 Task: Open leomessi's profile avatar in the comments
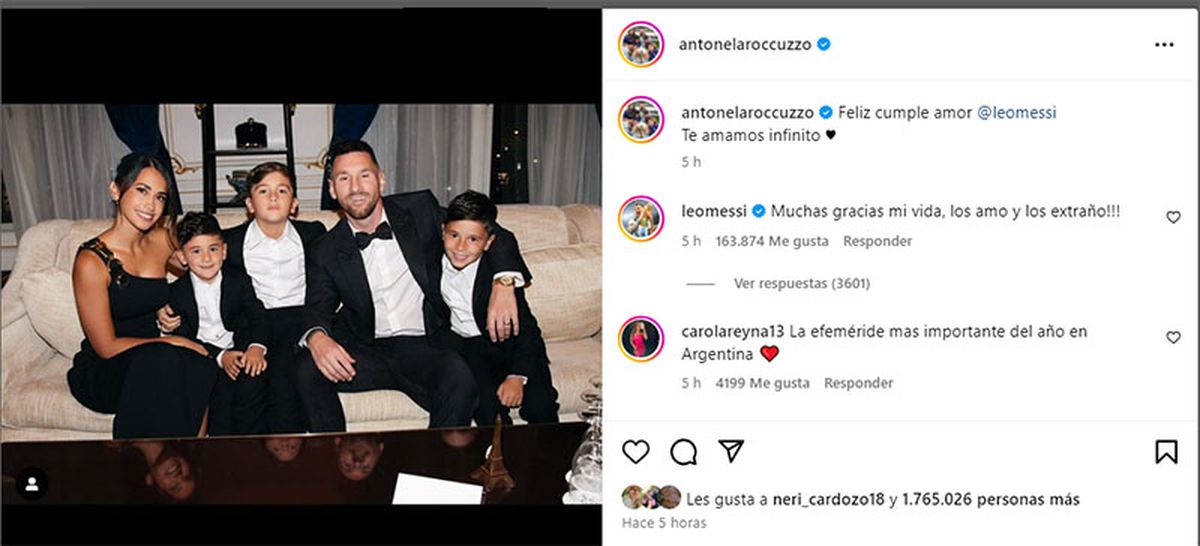[641, 218]
